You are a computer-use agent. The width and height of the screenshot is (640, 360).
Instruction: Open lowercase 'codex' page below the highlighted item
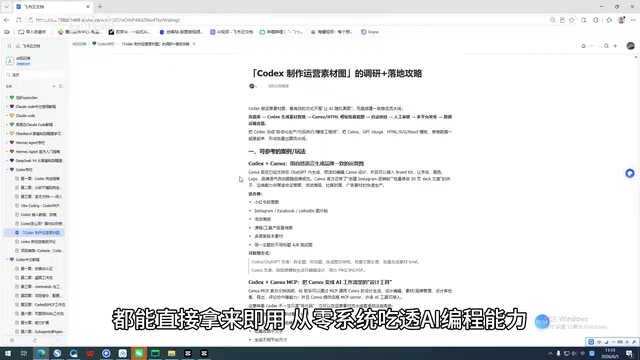pos(38,242)
